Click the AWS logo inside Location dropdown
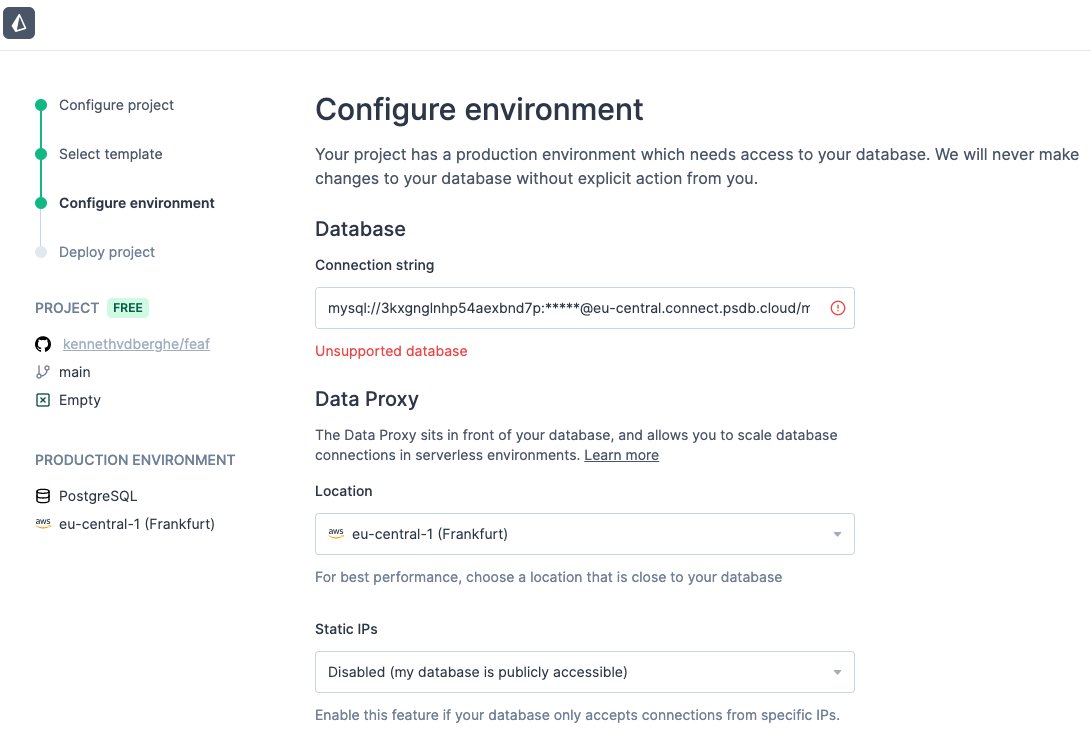This screenshot has height=741, width=1091. click(x=336, y=534)
